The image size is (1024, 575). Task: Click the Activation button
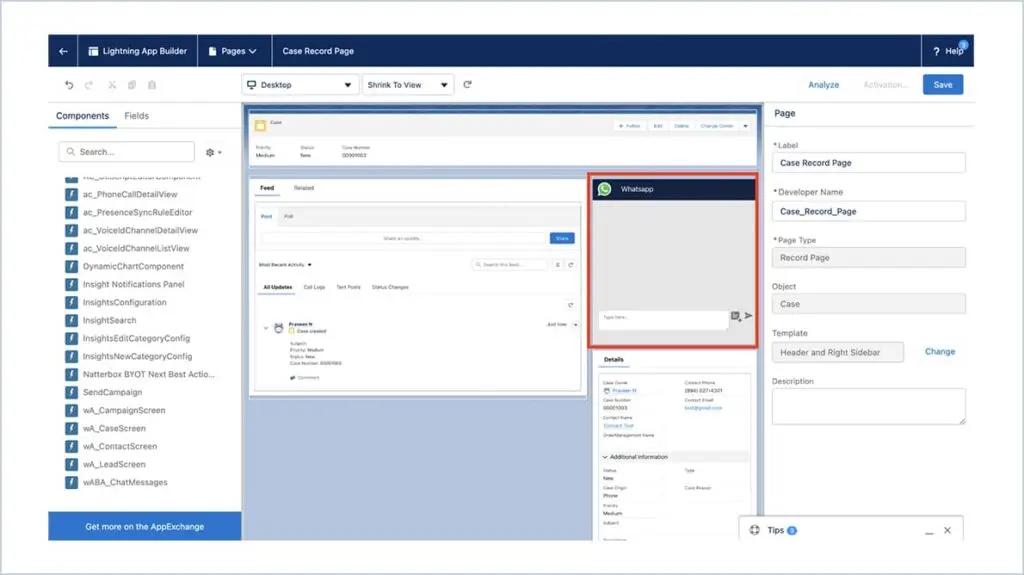(886, 85)
